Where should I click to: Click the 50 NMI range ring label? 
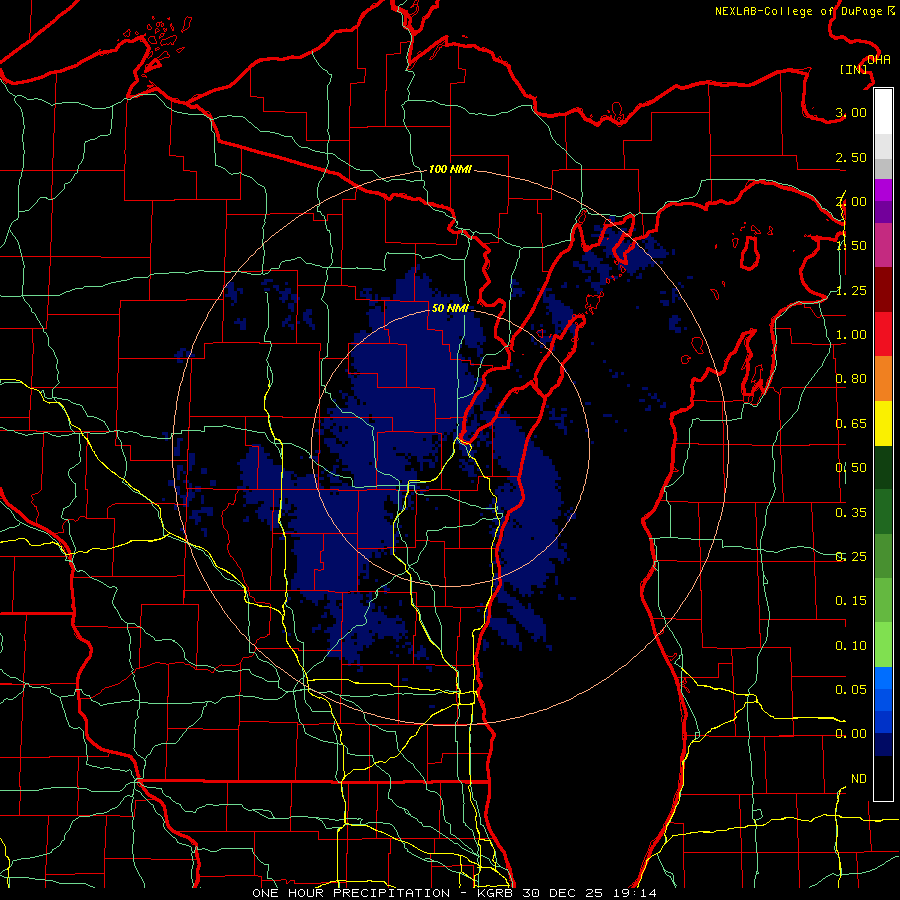click(x=450, y=308)
